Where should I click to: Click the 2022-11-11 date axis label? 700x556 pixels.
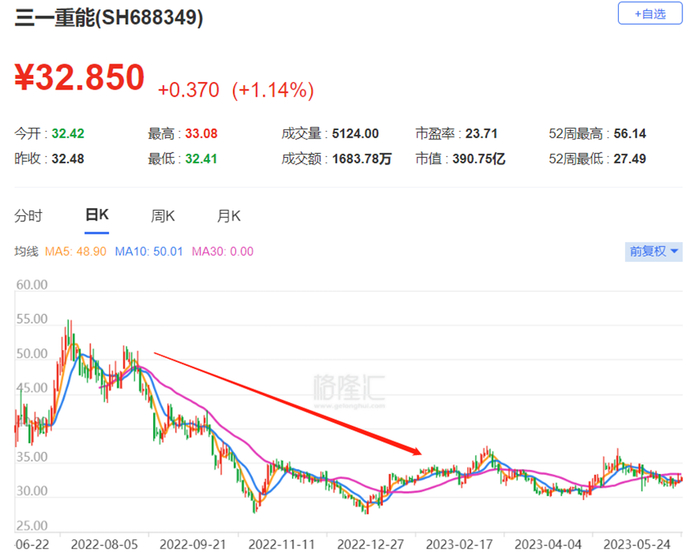(282, 544)
